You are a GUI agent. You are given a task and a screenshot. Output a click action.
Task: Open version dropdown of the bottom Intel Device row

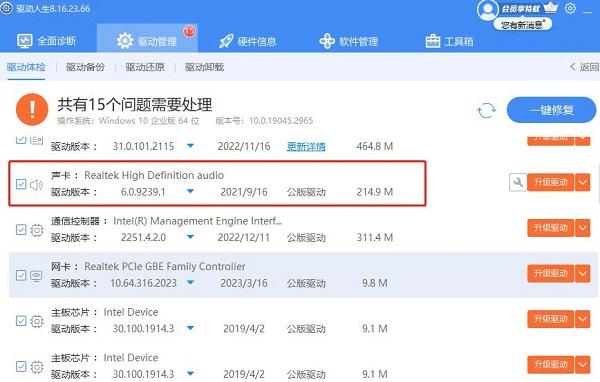pos(190,374)
